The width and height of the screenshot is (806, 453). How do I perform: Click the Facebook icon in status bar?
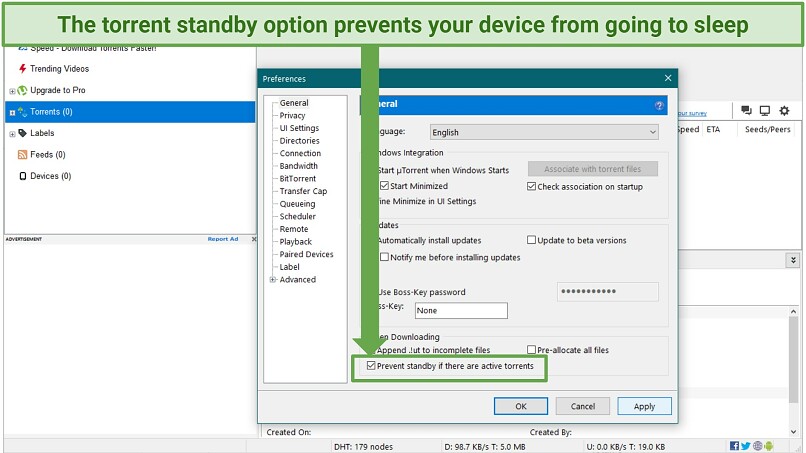click(734, 446)
